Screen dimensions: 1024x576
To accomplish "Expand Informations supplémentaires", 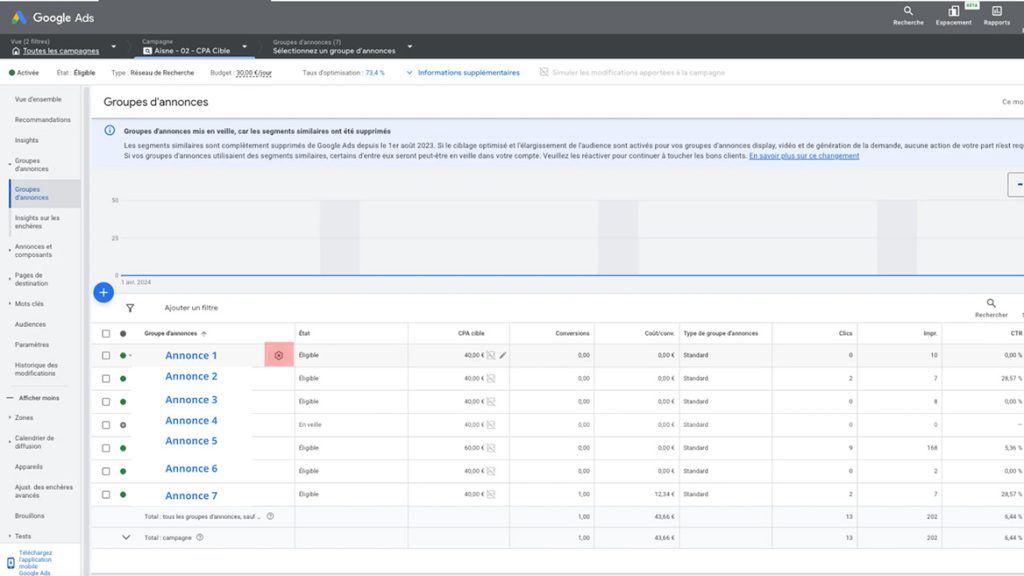I will pos(463,72).
